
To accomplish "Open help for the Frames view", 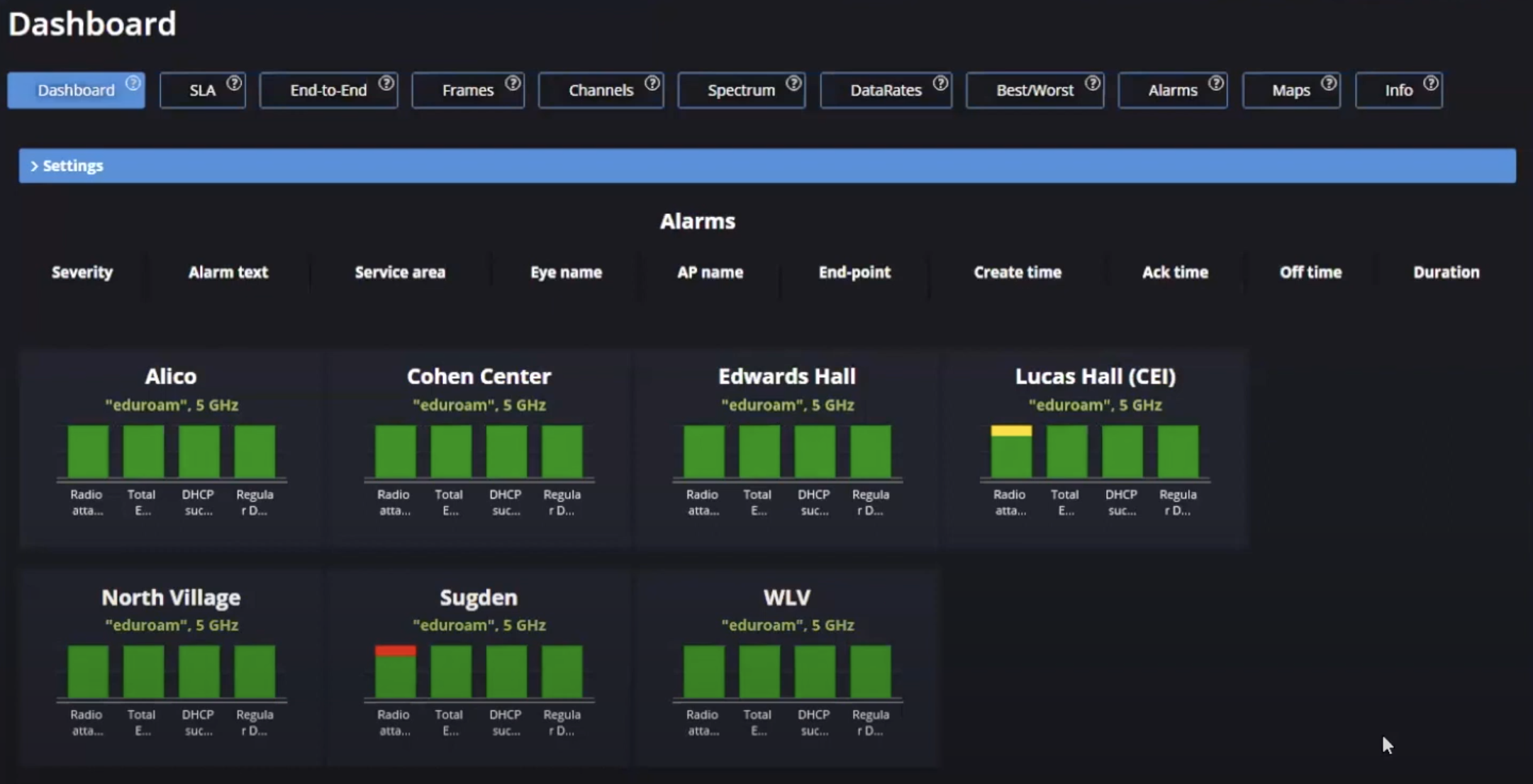I will tap(512, 83).
